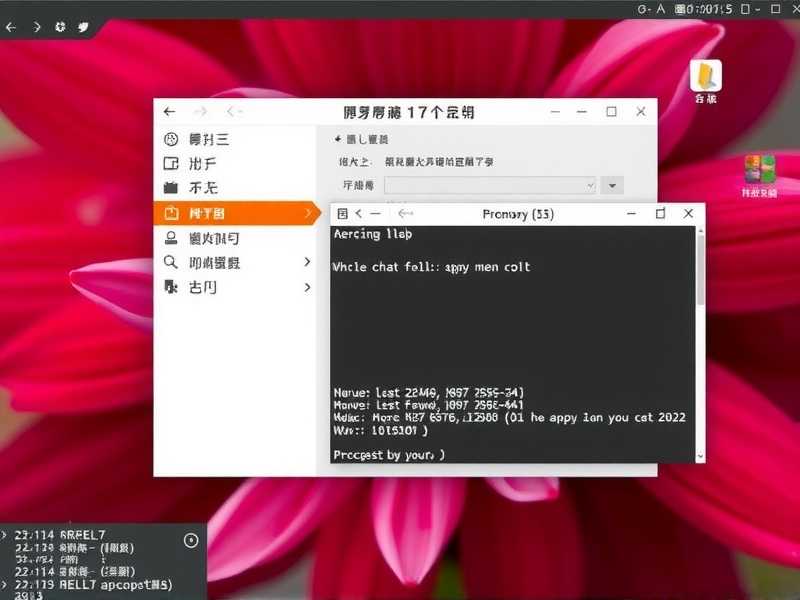Open the file type dropdown in the file manager
Image resolution: width=800 pixels, height=600 pixels.
(x=613, y=185)
